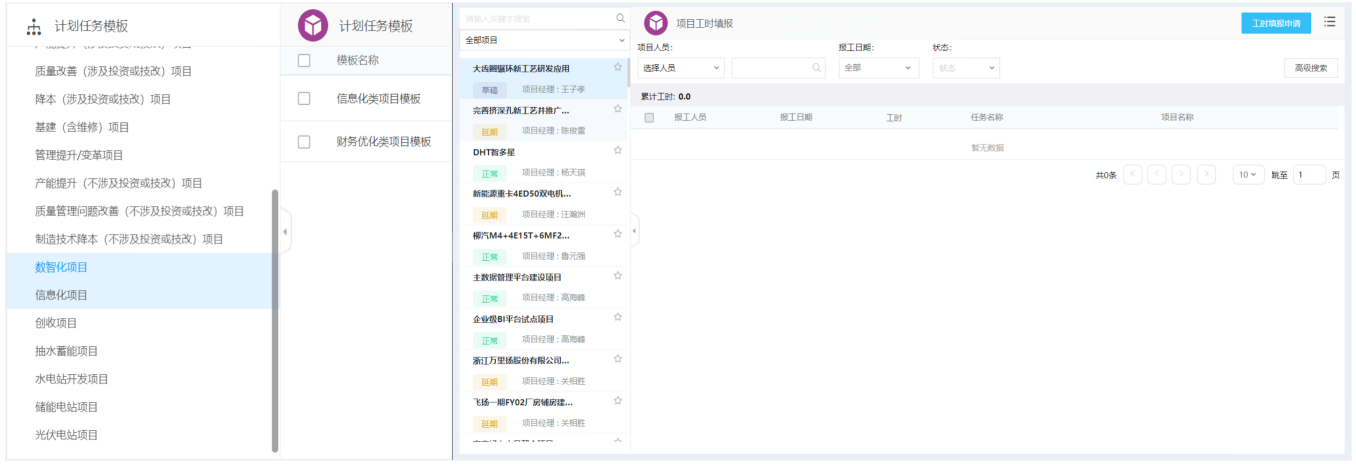Image resolution: width=1356 pixels, height=464 pixels.
Task: Open the 全部项目 dropdown
Action: point(543,40)
